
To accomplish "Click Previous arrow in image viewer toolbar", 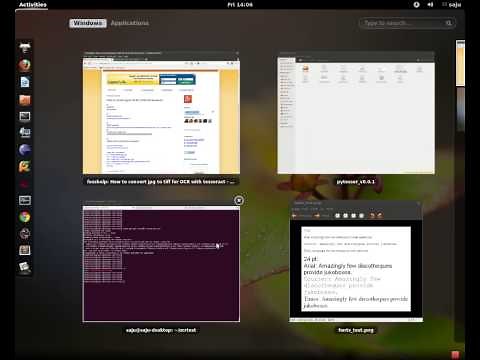I will pyautogui.click(x=295, y=216).
